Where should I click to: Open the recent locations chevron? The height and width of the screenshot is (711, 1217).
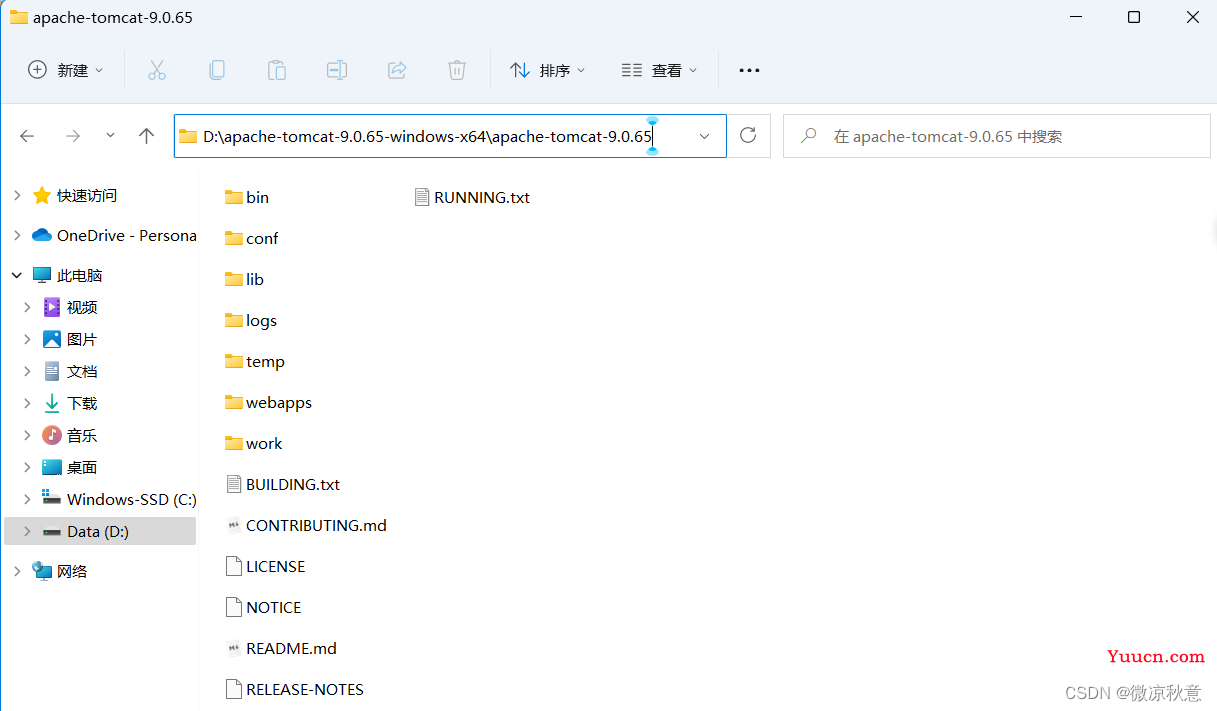(110, 135)
